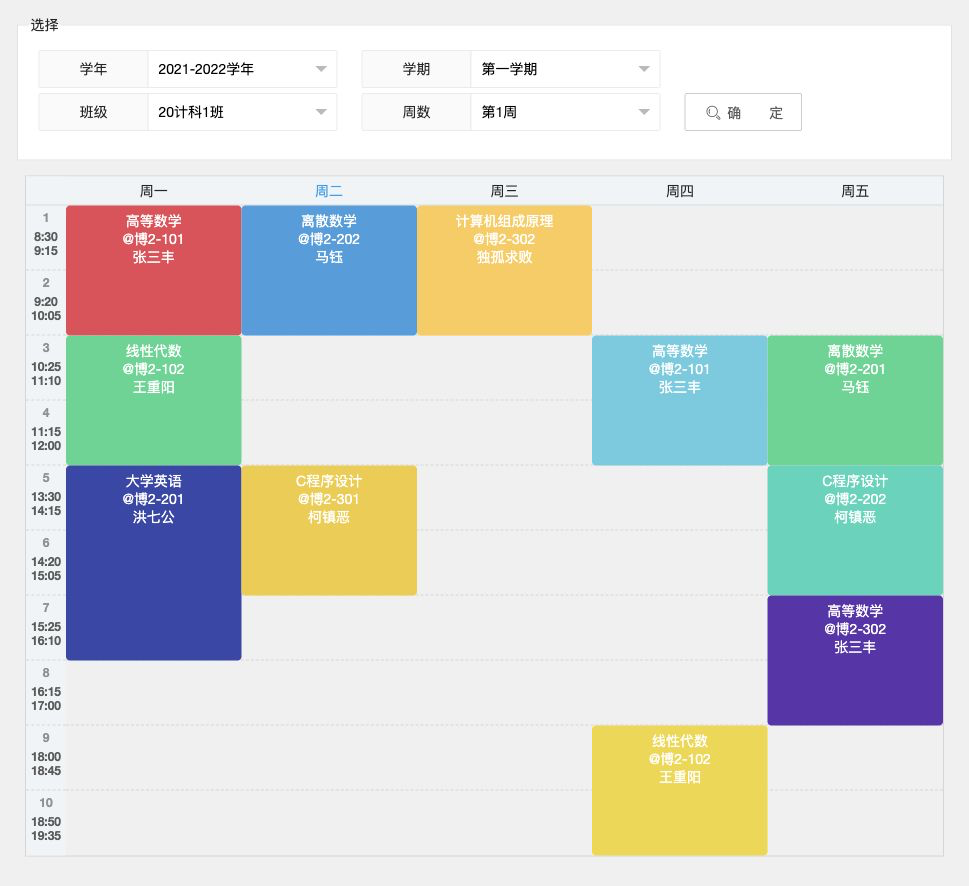The width and height of the screenshot is (969, 886).
Task: Open Tuesday yellow C程序设计 博2-301 block
Action: pyautogui.click(x=329, y=530)
